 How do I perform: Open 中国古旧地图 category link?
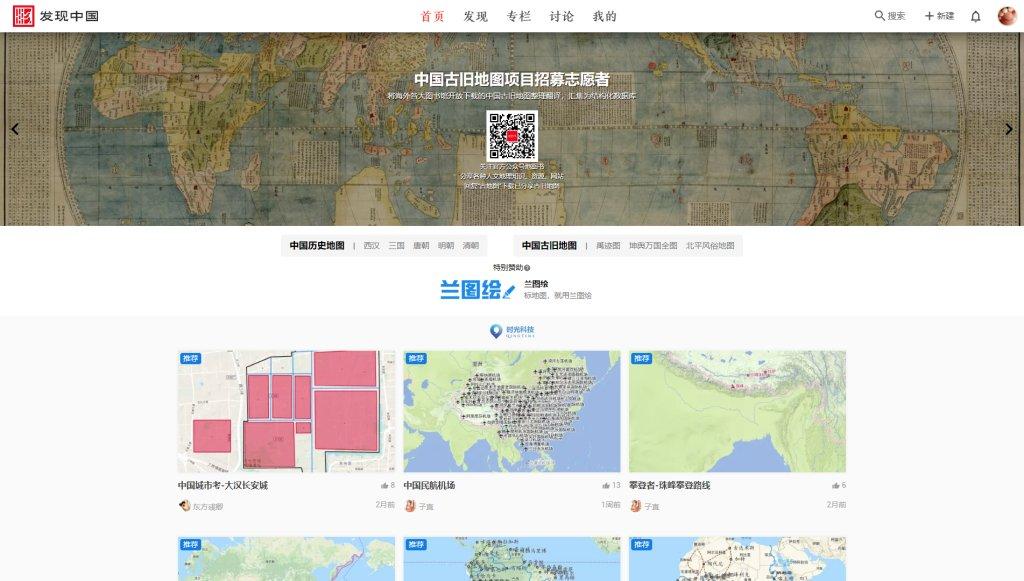point(549,245)
